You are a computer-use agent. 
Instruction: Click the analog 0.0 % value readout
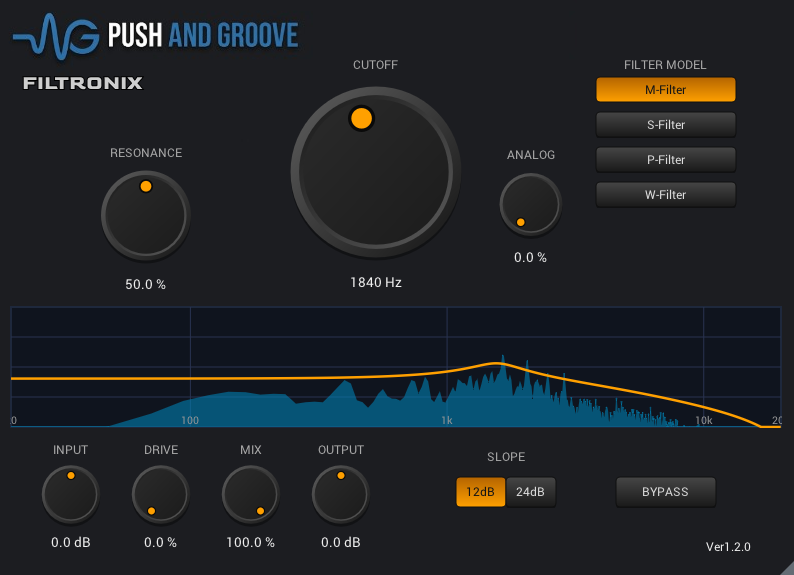point(530,258)
